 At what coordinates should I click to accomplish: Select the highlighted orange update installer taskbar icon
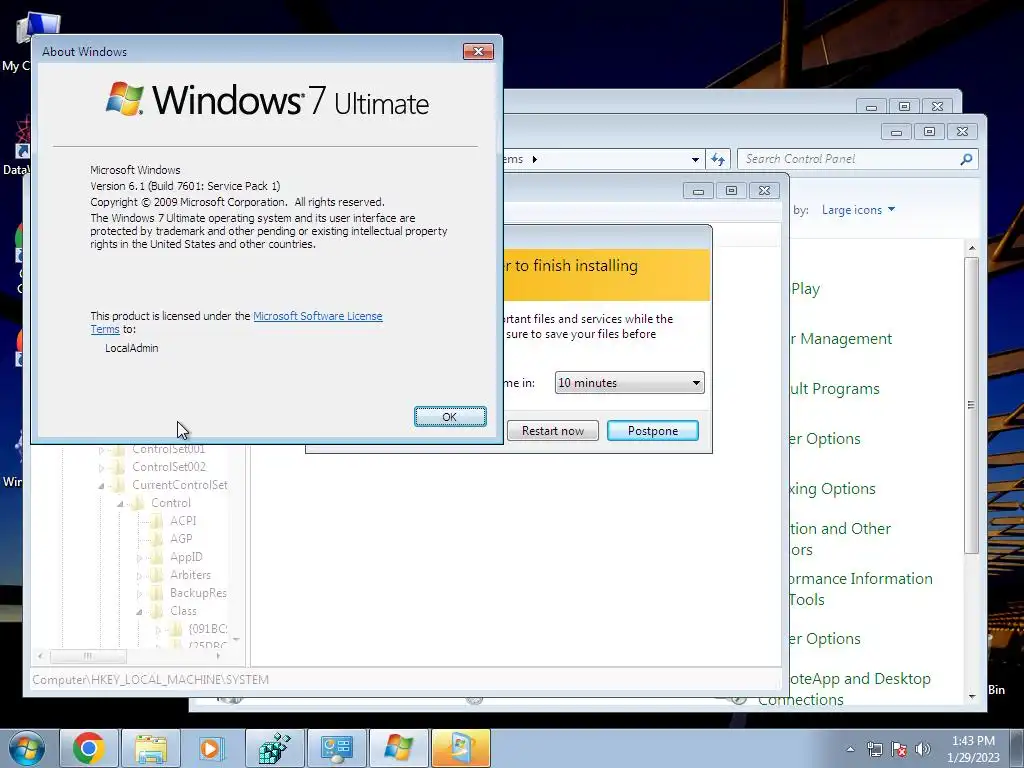(460, 748)
